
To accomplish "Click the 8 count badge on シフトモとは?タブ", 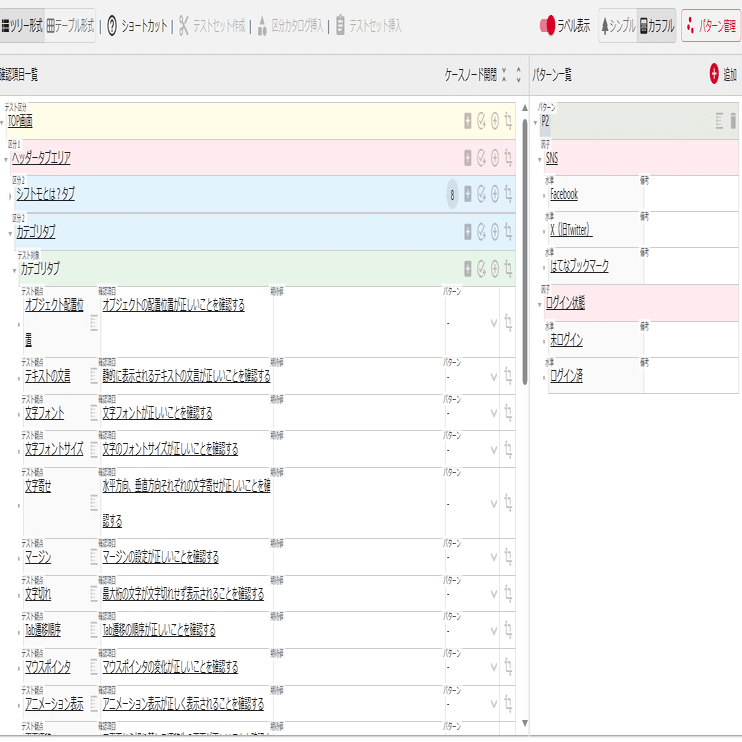I will pos(452,194).
